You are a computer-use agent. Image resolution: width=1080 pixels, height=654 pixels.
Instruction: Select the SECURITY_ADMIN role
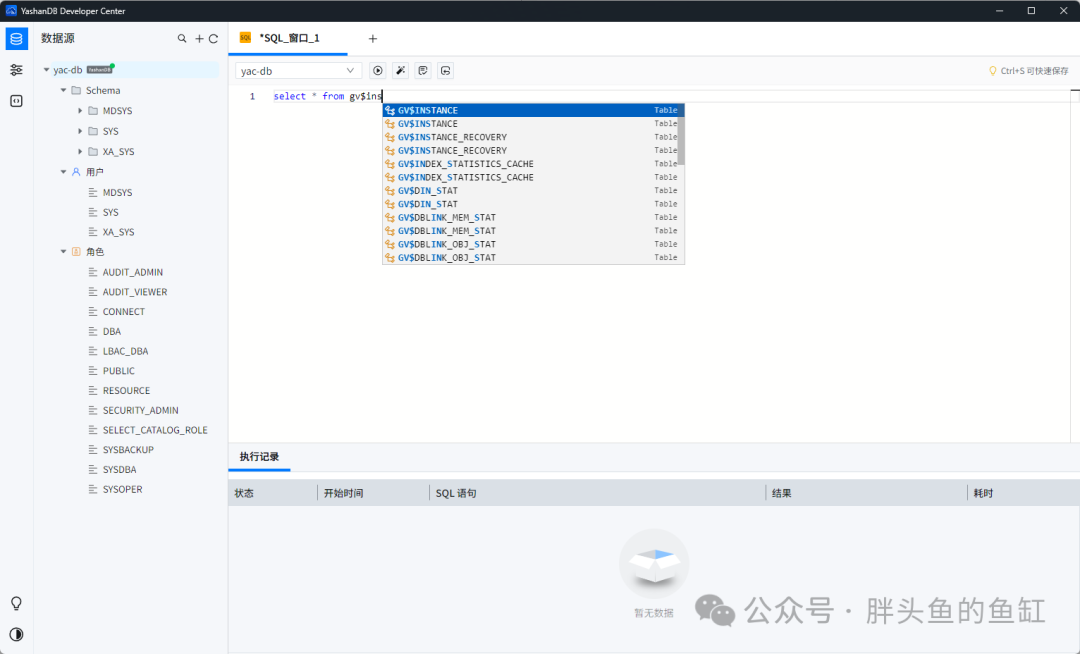(141, 410)
